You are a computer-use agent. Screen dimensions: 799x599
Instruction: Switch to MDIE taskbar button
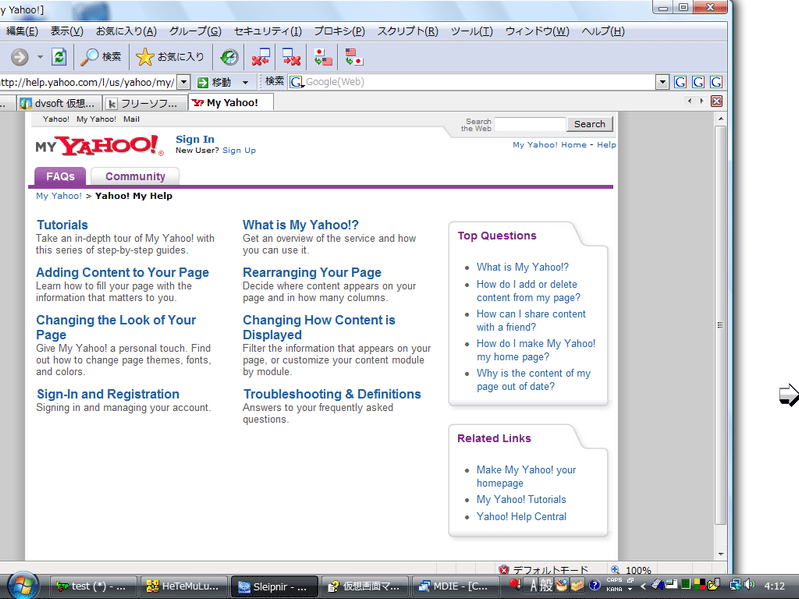point(454,586)
